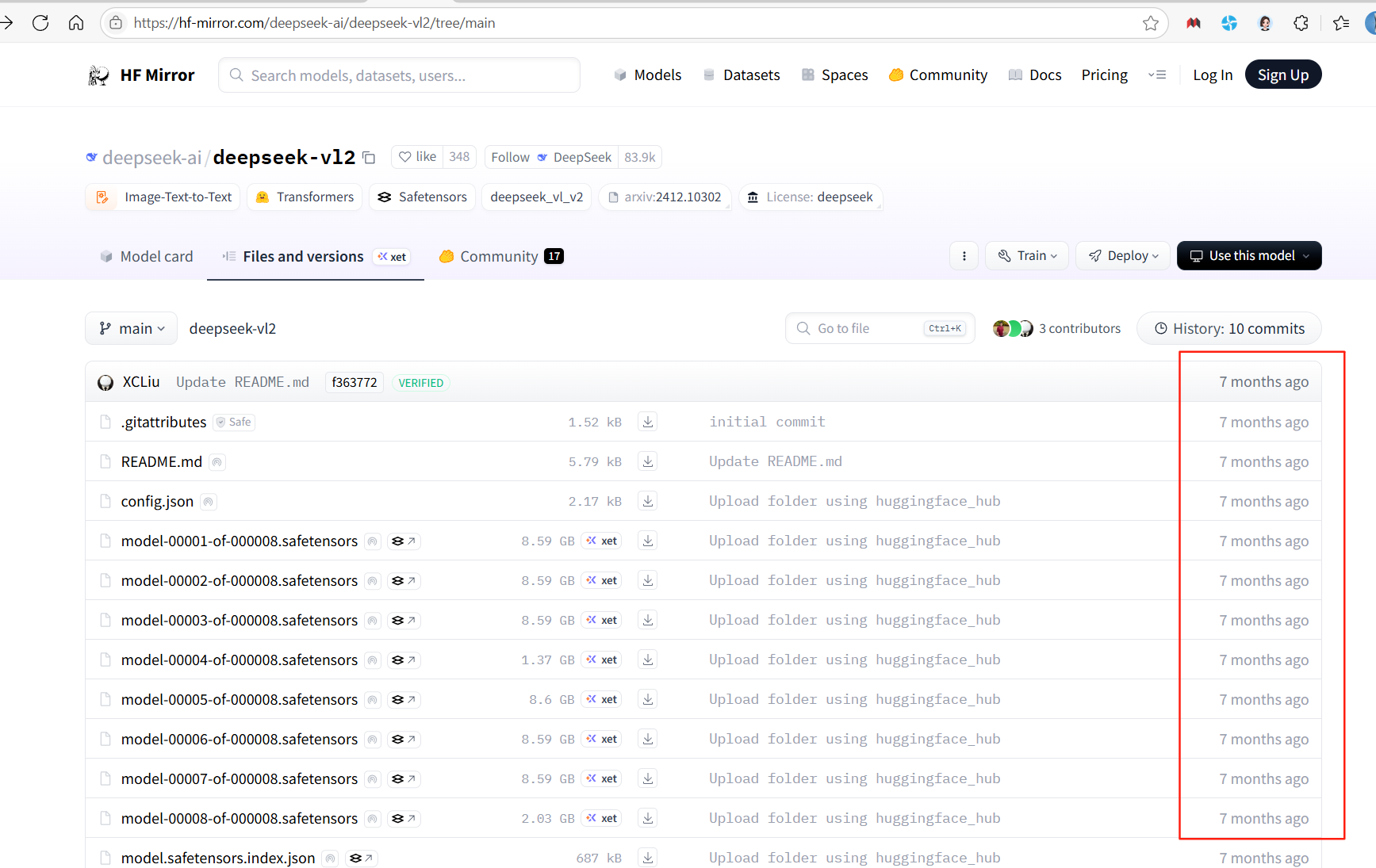Open Docs in the top navigation
The width and height of the screenshot is (1376, 868).
[1035, 75]
